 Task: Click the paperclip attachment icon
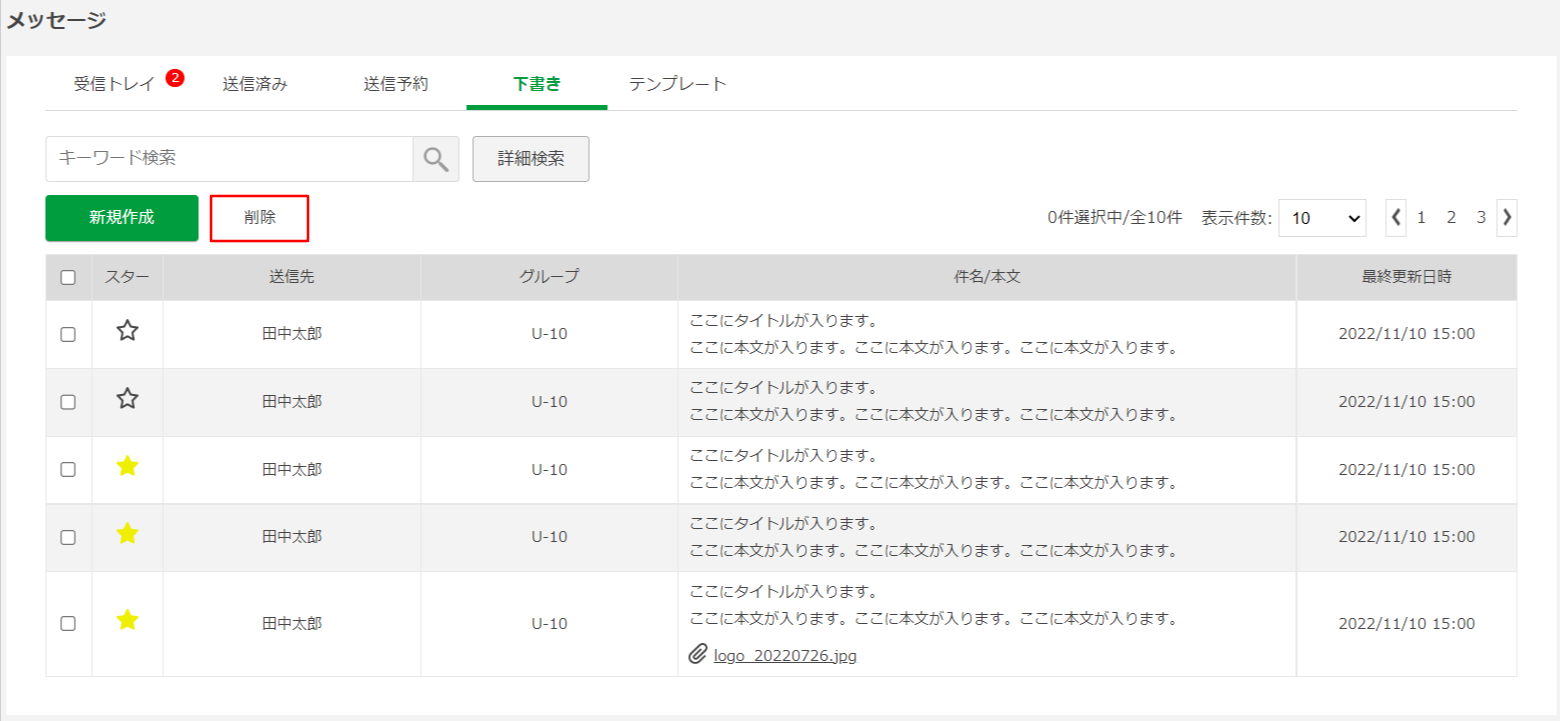pos(698,655)
